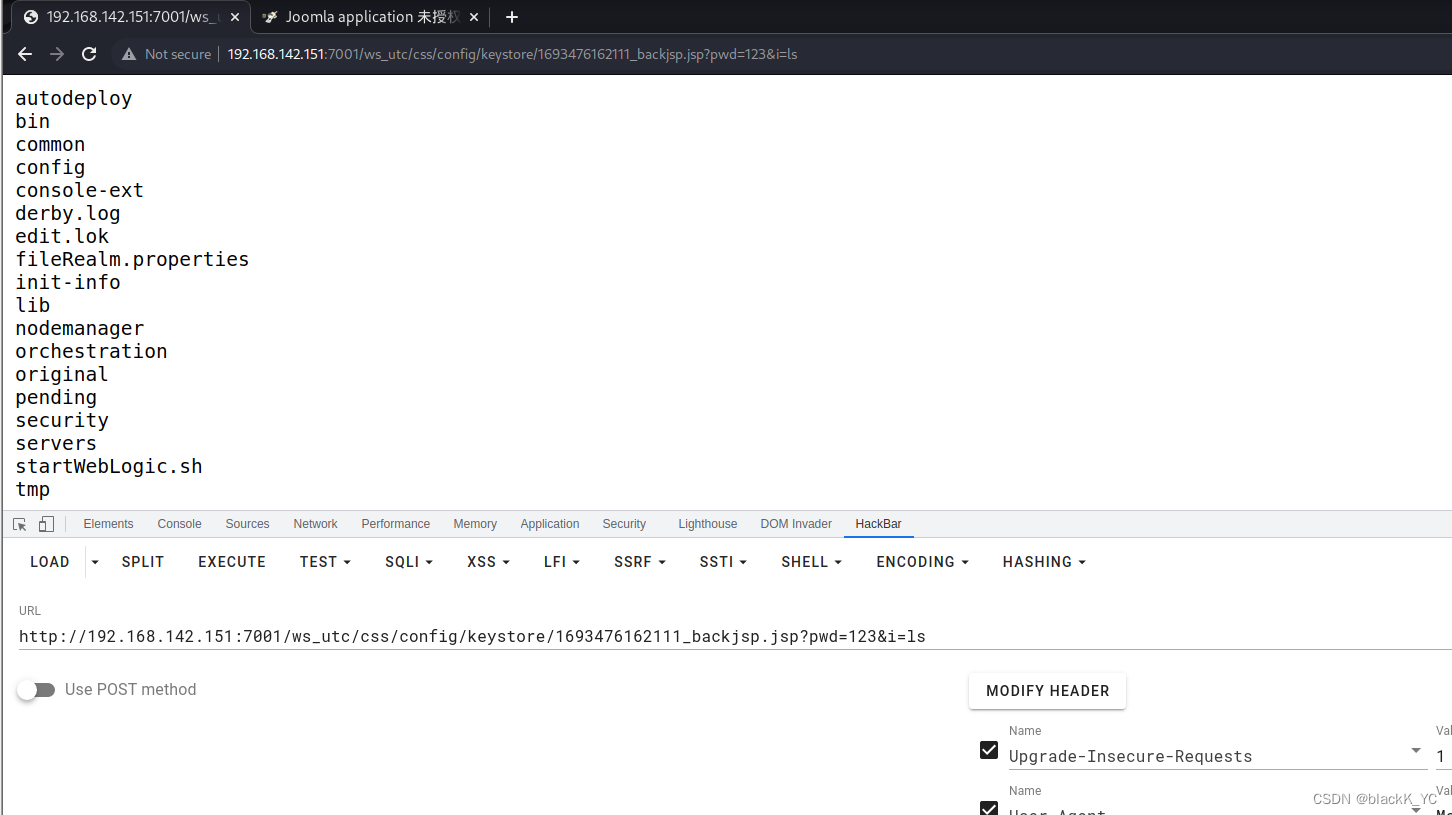This screenshot has width=1452, height=815.
Task: Open the Performance DevTools tab
Action: [x=396, y=524]
